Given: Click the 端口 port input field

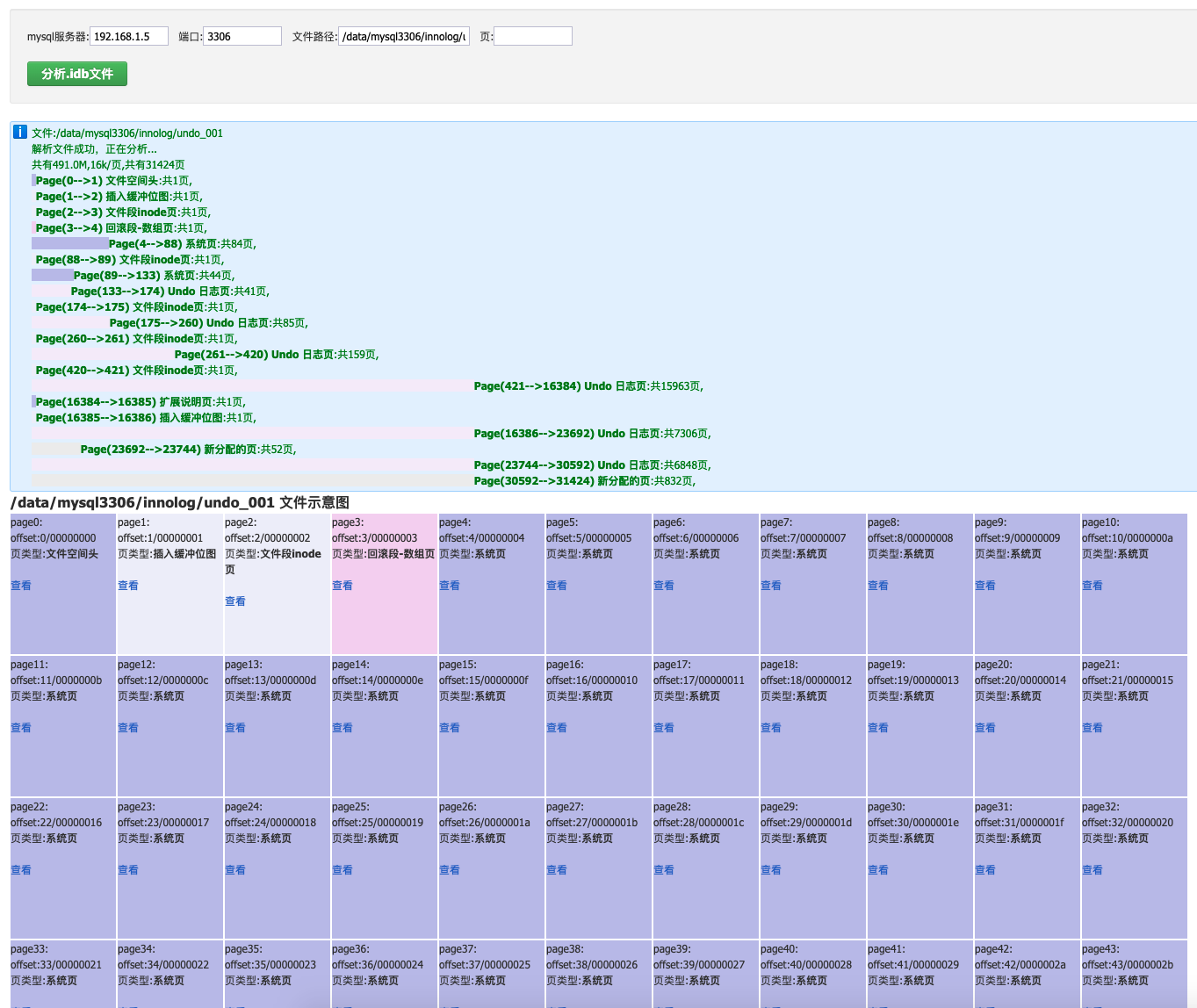Looking at the screenshot, I should 242,36.
